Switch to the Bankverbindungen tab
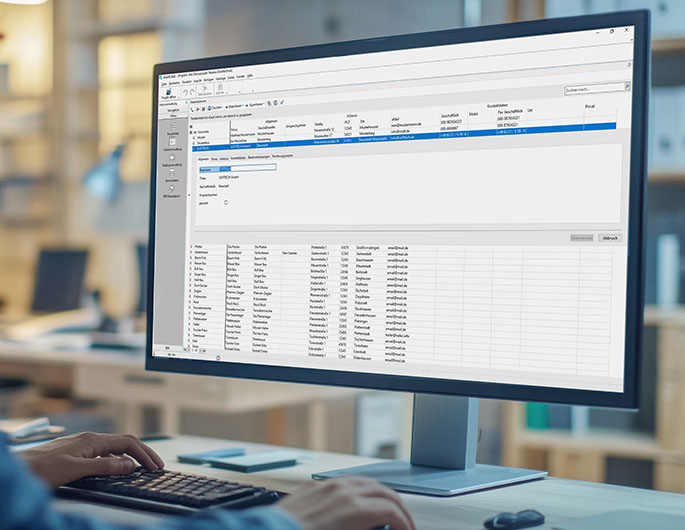 tap(259, 157)
